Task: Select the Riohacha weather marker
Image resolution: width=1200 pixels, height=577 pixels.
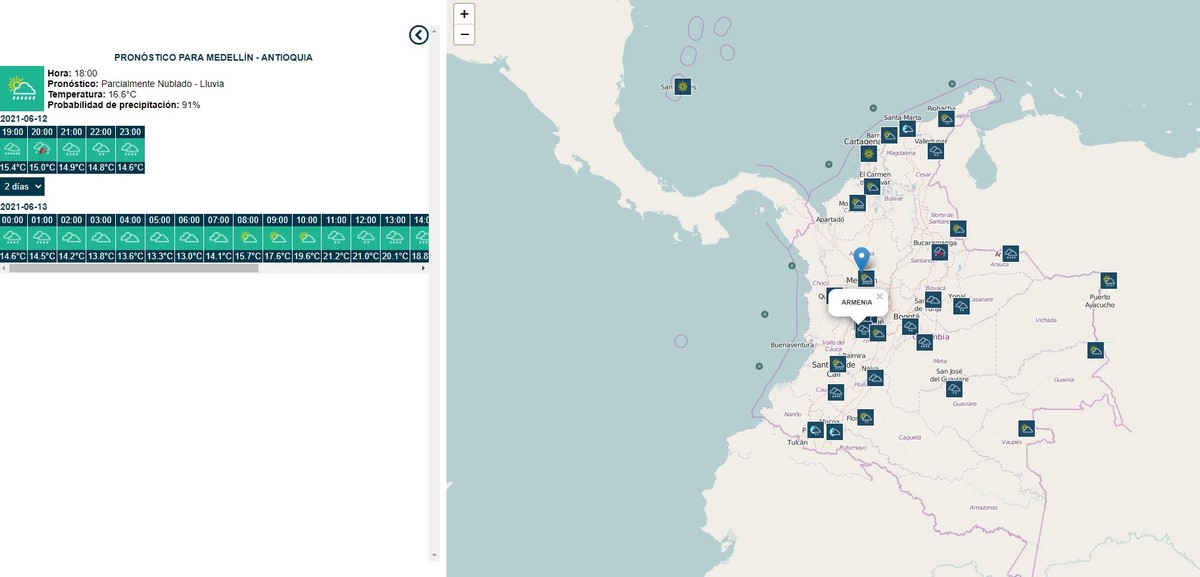Action: (946, 119)
